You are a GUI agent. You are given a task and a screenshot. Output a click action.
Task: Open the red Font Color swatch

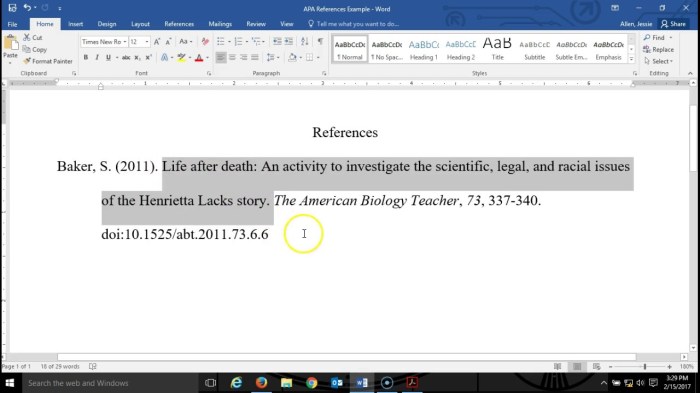tap(199, 58)
